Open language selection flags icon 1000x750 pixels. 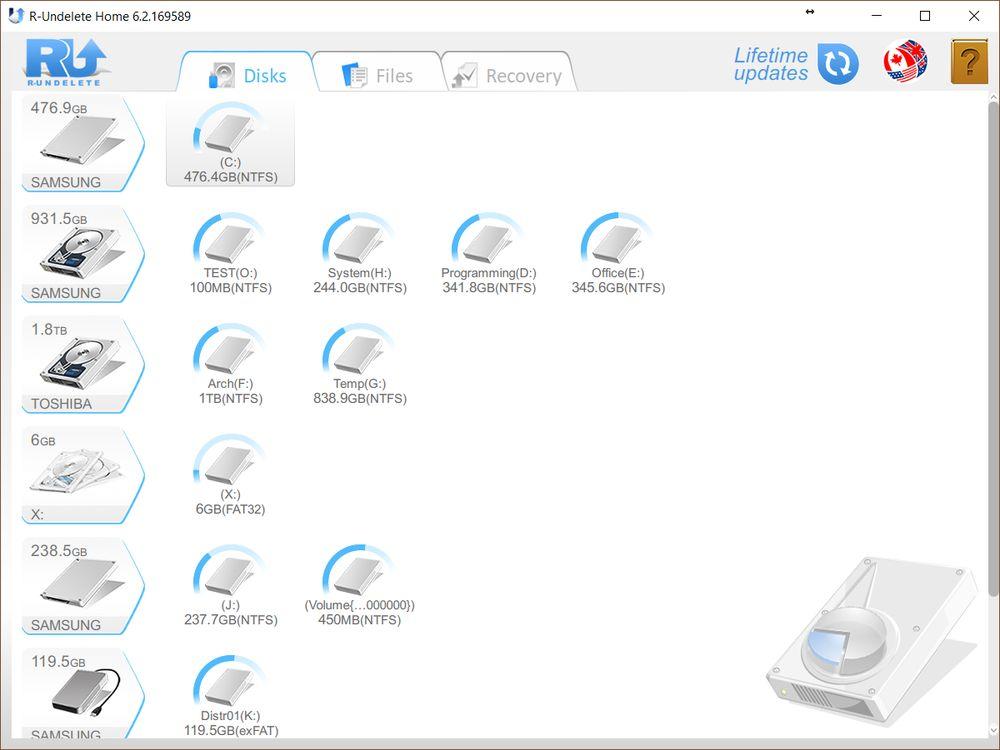coord(905,62)
